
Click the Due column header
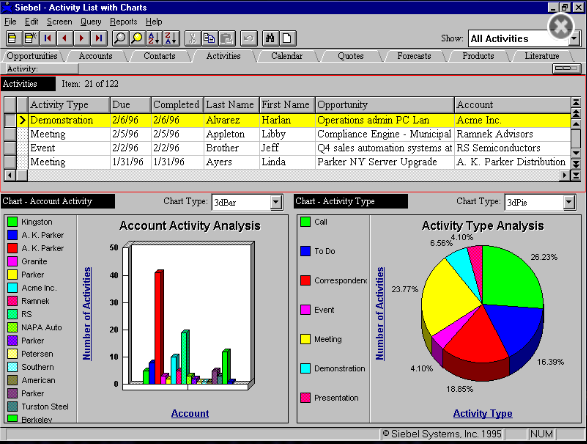click(x=131, y=105)
